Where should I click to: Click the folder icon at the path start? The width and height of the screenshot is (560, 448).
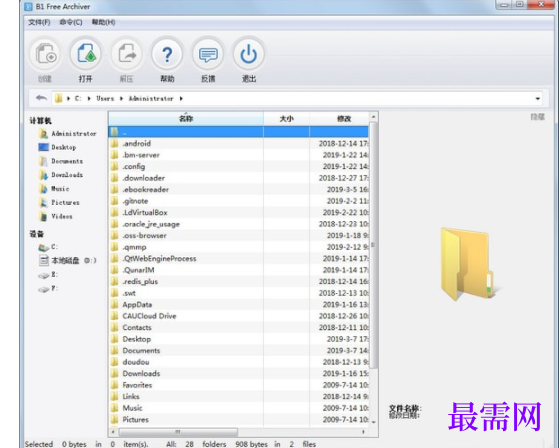[58, 98]
